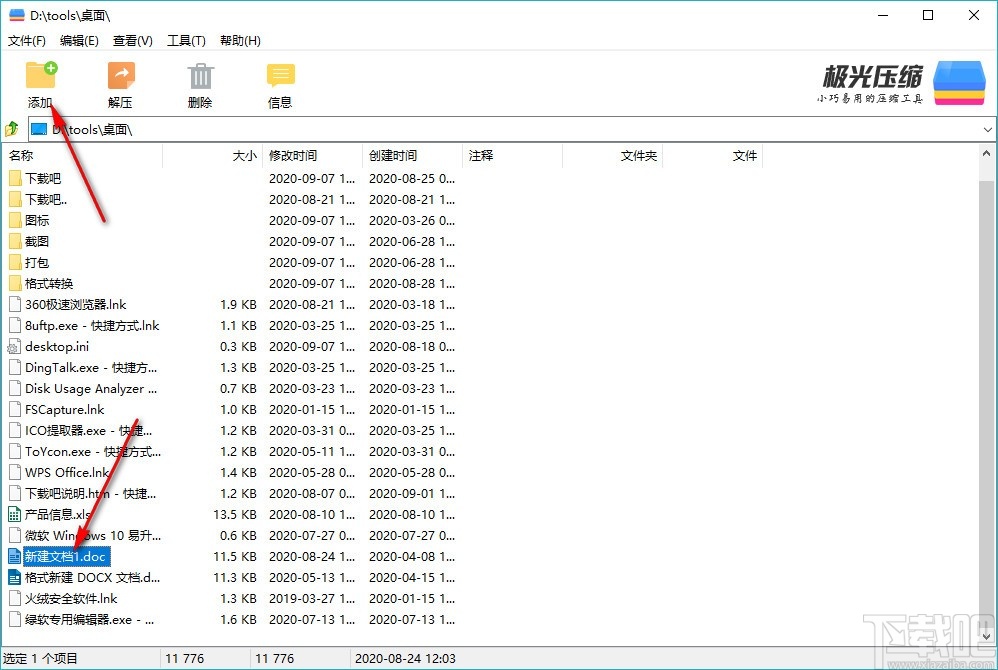Open the Info (信息) toolbar icon

point(280,75)
